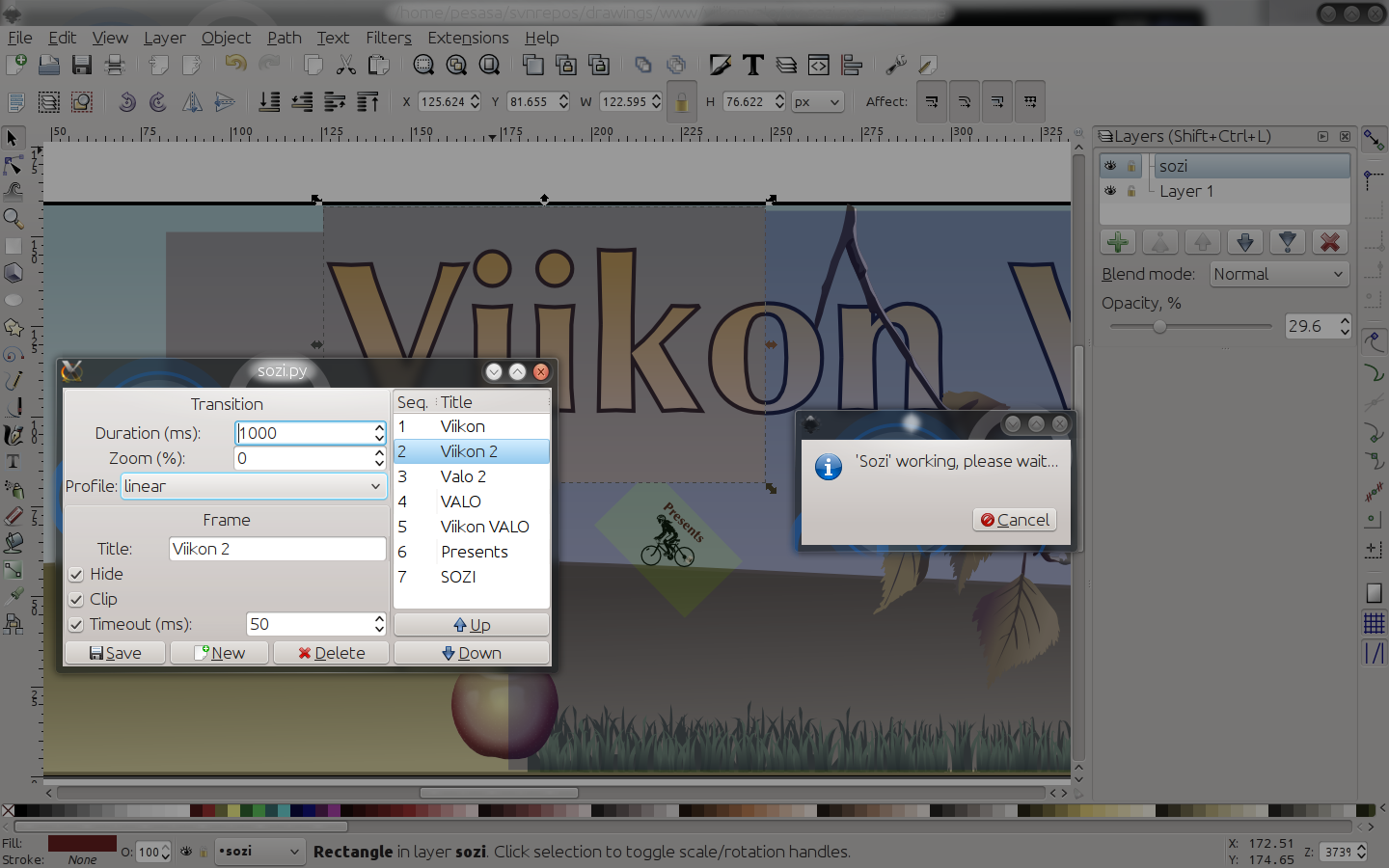
Task: Click the Print document icon
Action: [115, 65]
